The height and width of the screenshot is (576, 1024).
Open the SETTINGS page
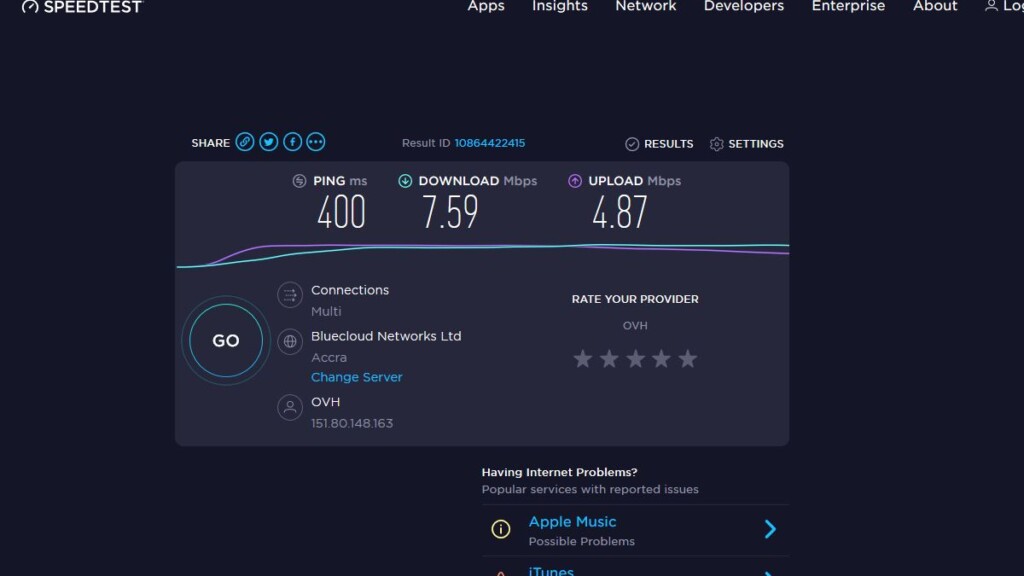[x=756, y=144]
